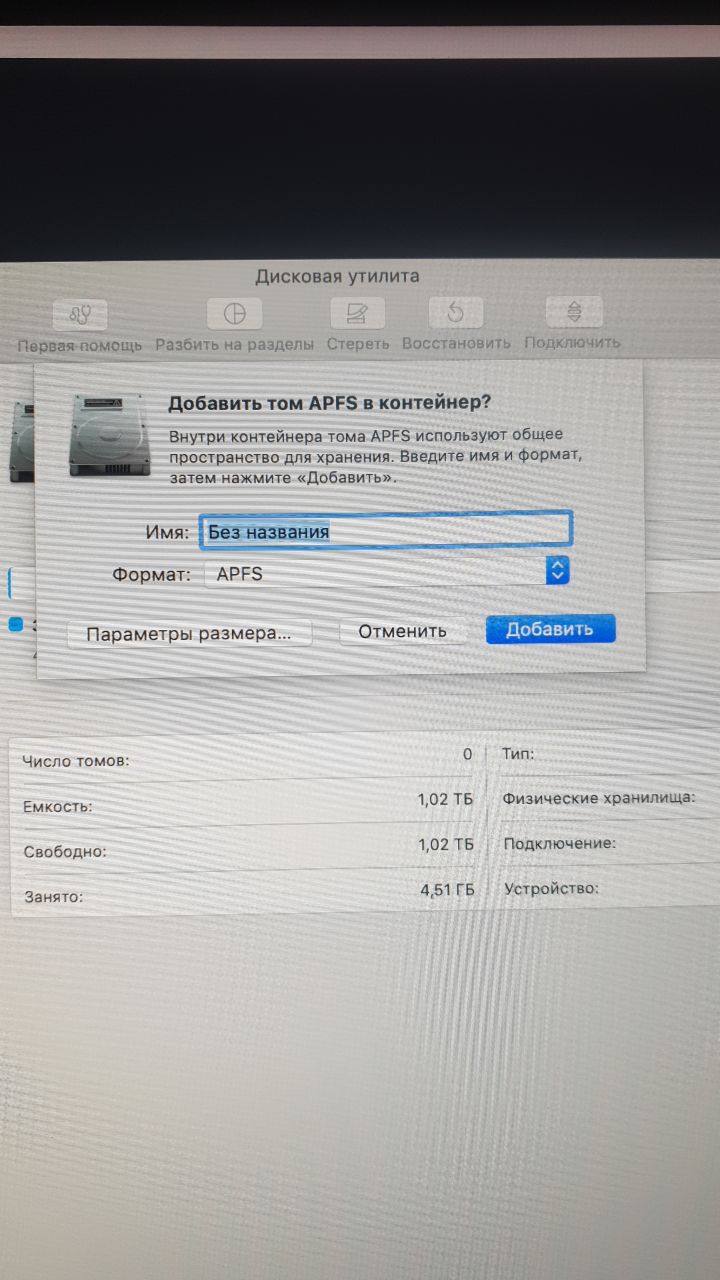
Task: Click the Свободно label
Action: point(65,852)
